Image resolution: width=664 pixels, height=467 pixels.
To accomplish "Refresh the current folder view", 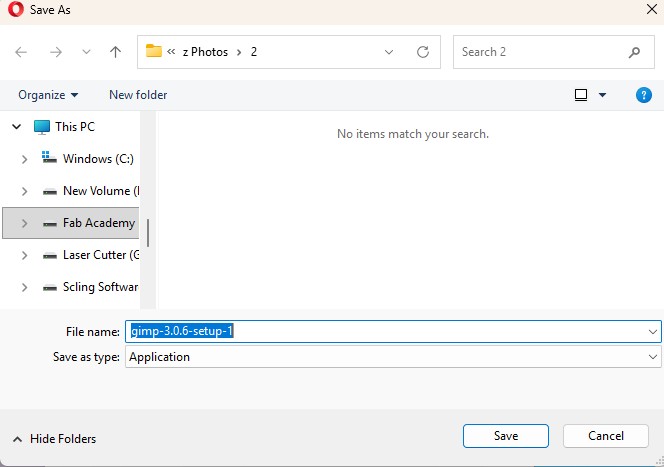I will [423, 52].
